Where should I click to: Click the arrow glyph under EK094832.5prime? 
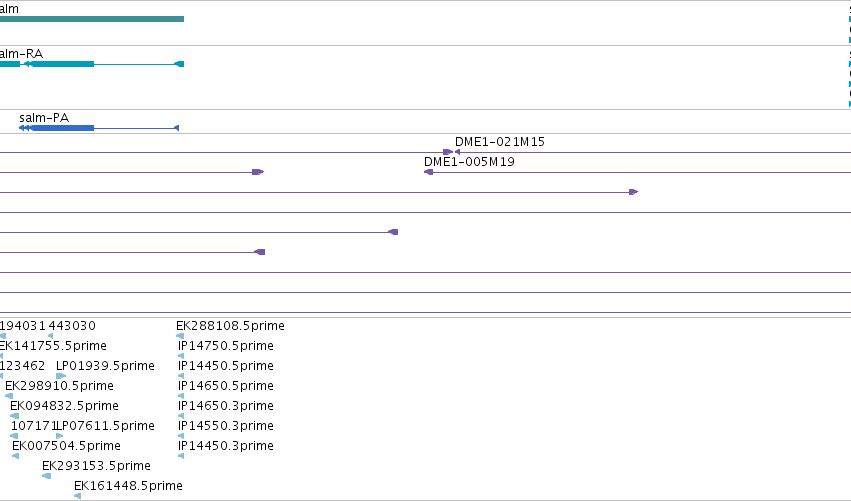[14, 416]
